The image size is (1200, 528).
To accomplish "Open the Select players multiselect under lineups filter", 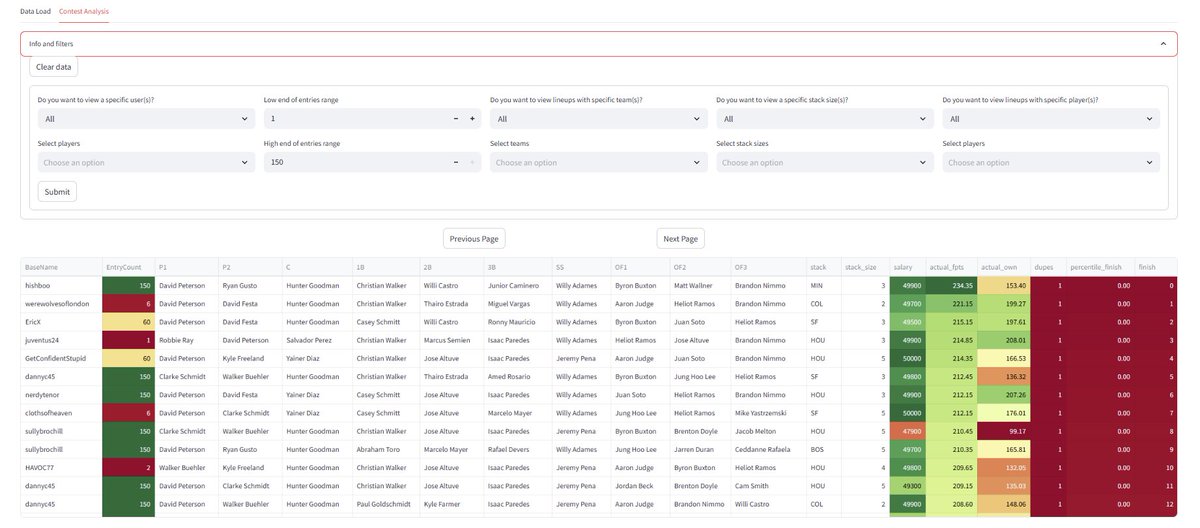I will coord(1051,162).
